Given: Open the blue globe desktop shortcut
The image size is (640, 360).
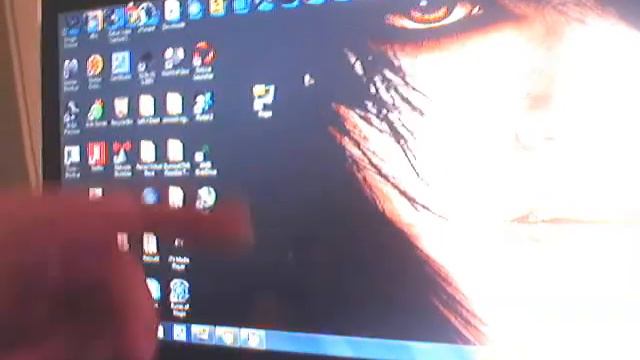Looking at the screenshot, I should pos(150,196).
